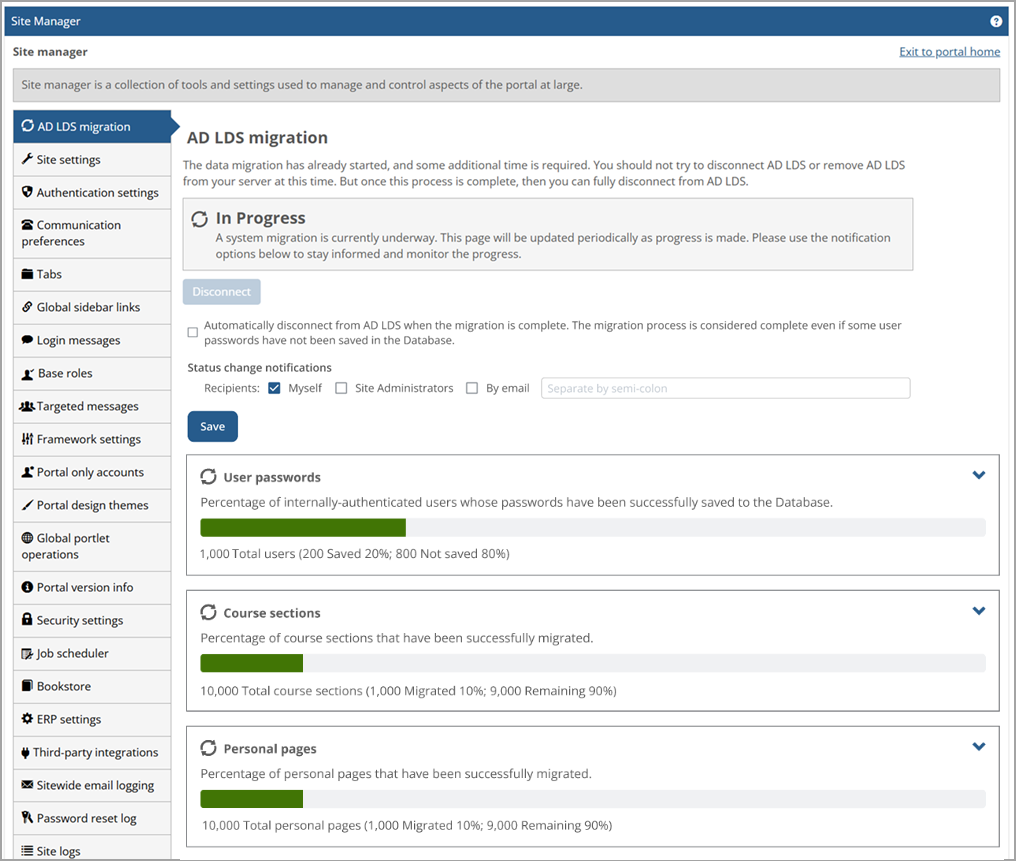This screenshot has height=861, width=1016.
Task: Collapse the Course sections panel chevron
Action: 978,611
